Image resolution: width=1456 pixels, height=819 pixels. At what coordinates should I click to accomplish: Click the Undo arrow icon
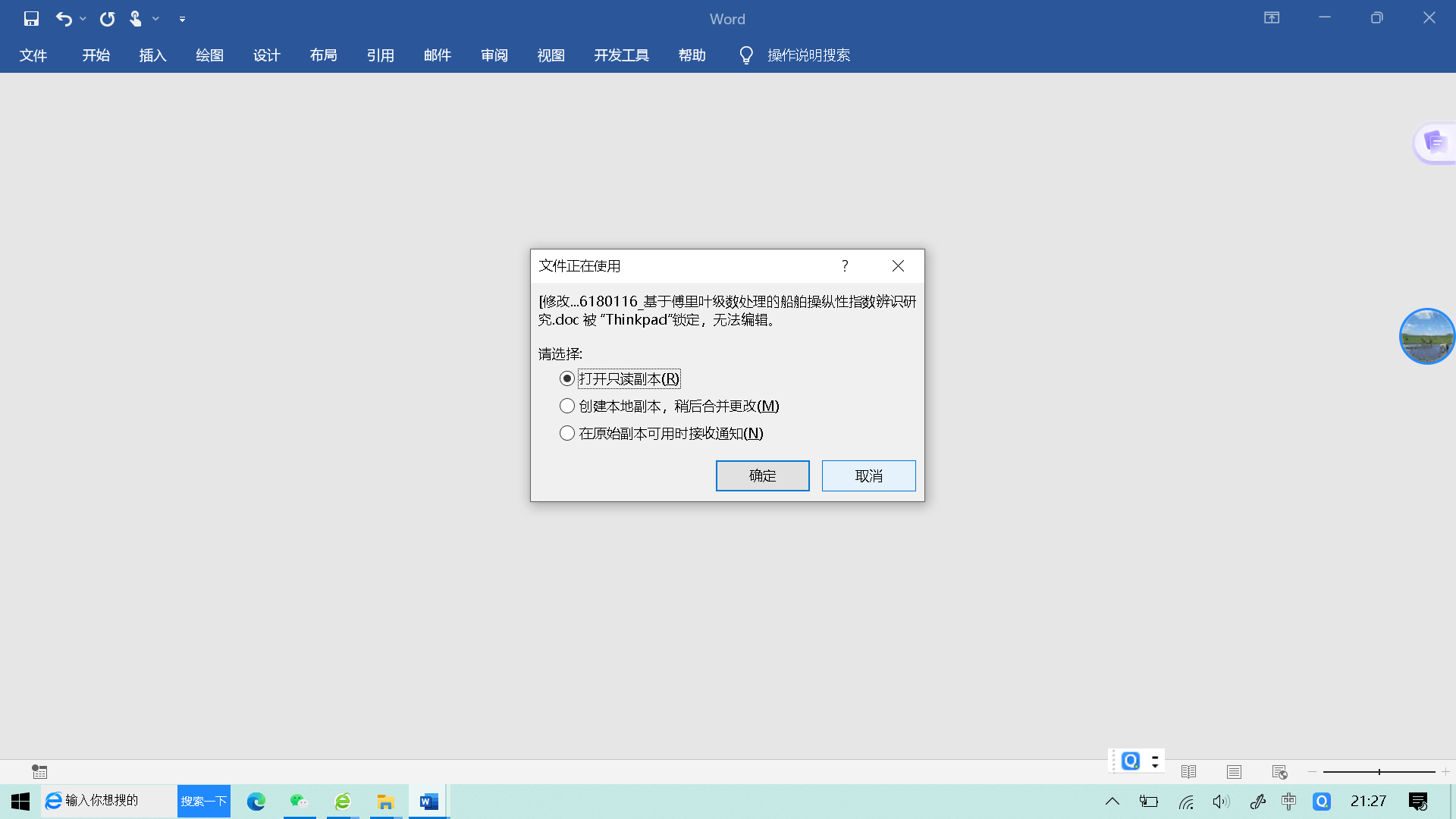click(x=64, y=19)
